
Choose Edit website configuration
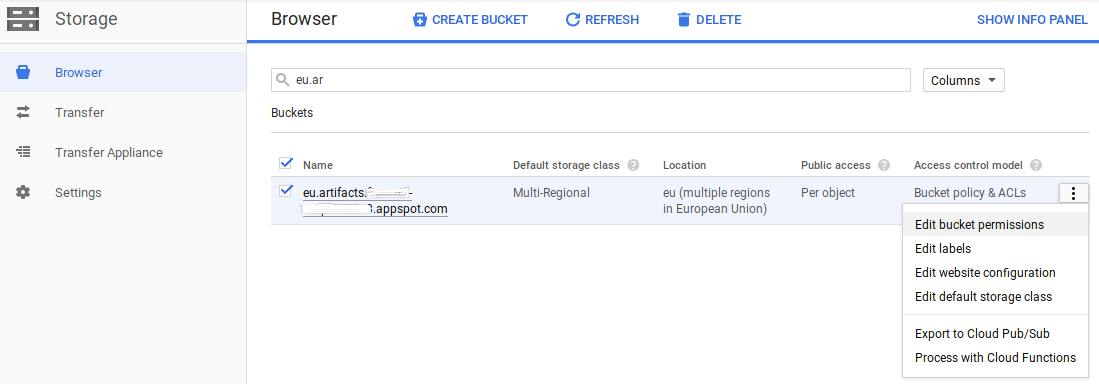click(995, 273)
